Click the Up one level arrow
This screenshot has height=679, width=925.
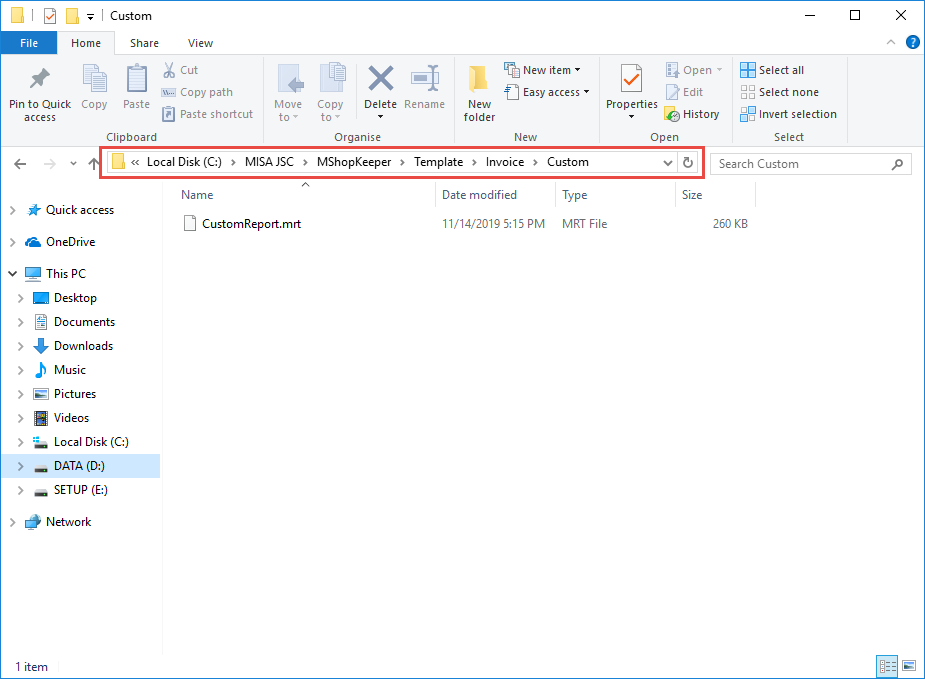[x=94, y=164]
